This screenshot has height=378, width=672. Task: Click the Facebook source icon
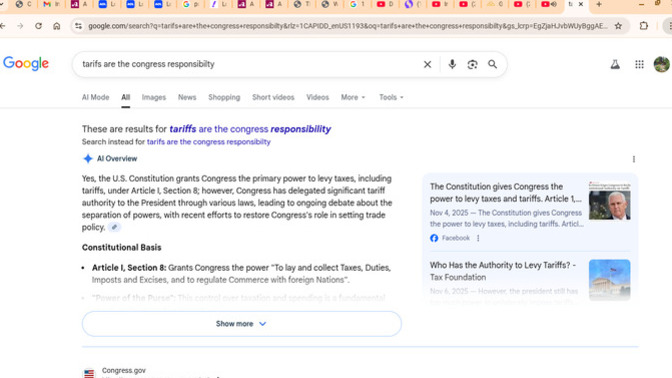pos(434,238)
